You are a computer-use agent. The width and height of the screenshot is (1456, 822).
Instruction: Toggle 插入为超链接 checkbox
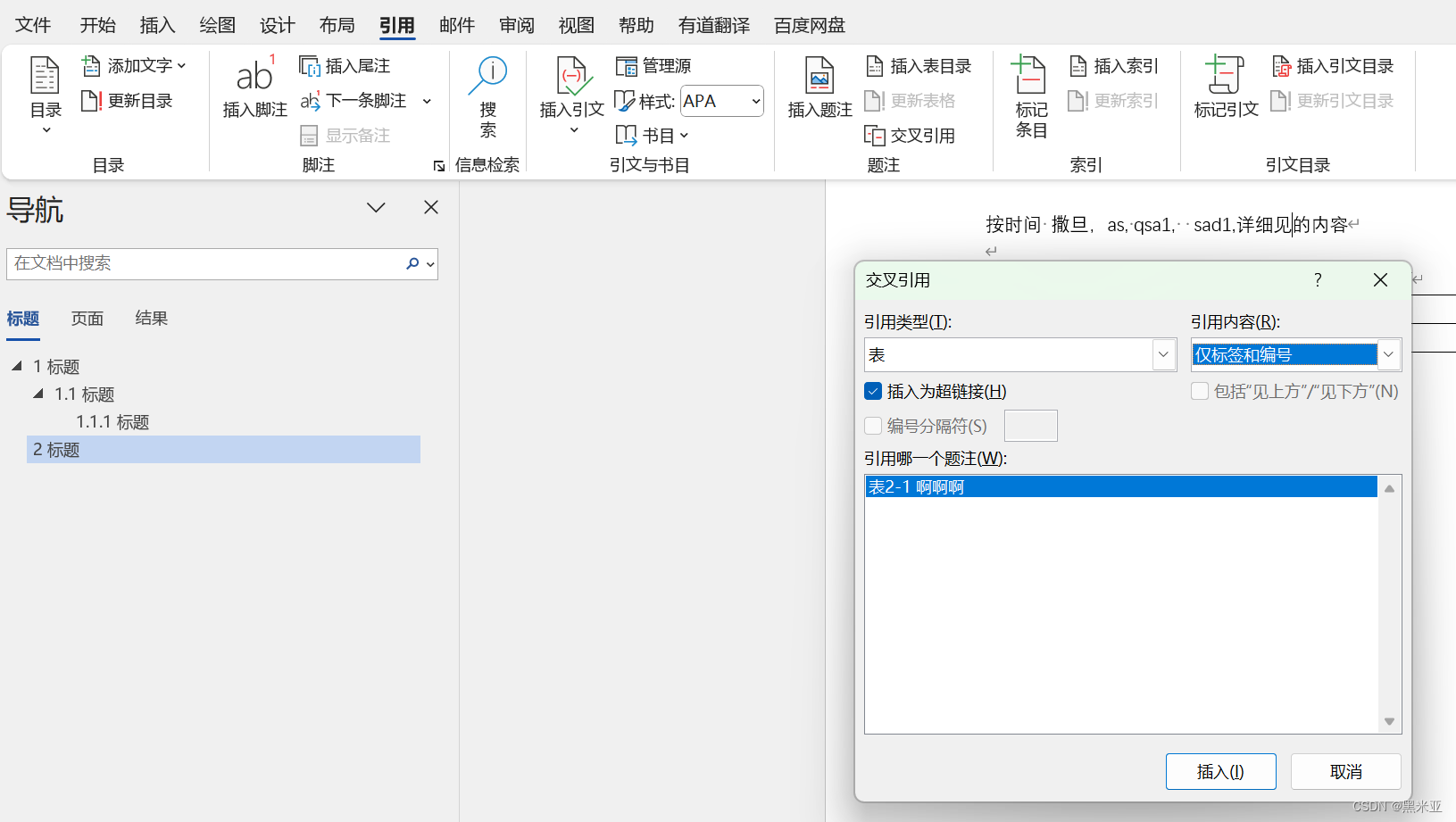[x=873, y=392]
